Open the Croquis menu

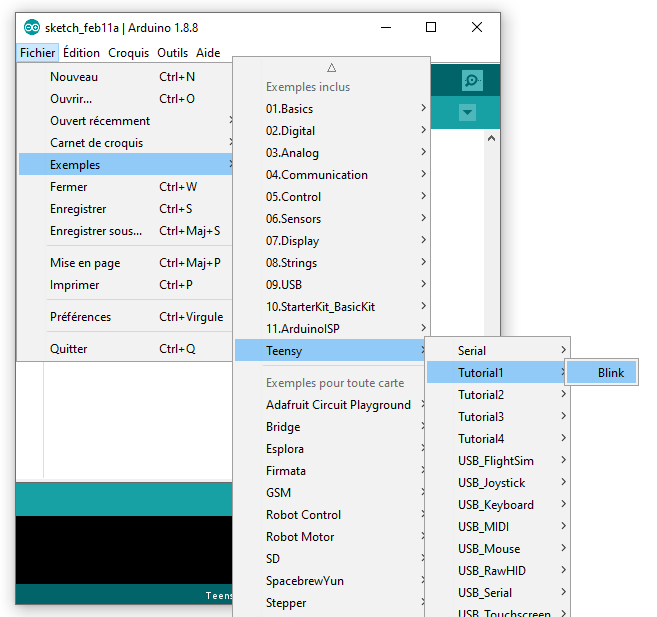click(128, 53)
